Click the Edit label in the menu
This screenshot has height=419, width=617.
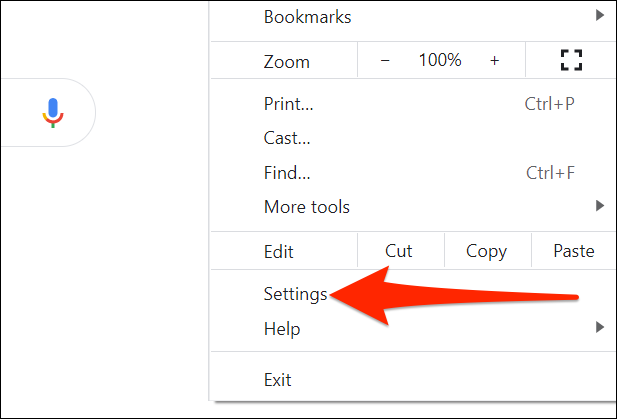coord(280,251)
